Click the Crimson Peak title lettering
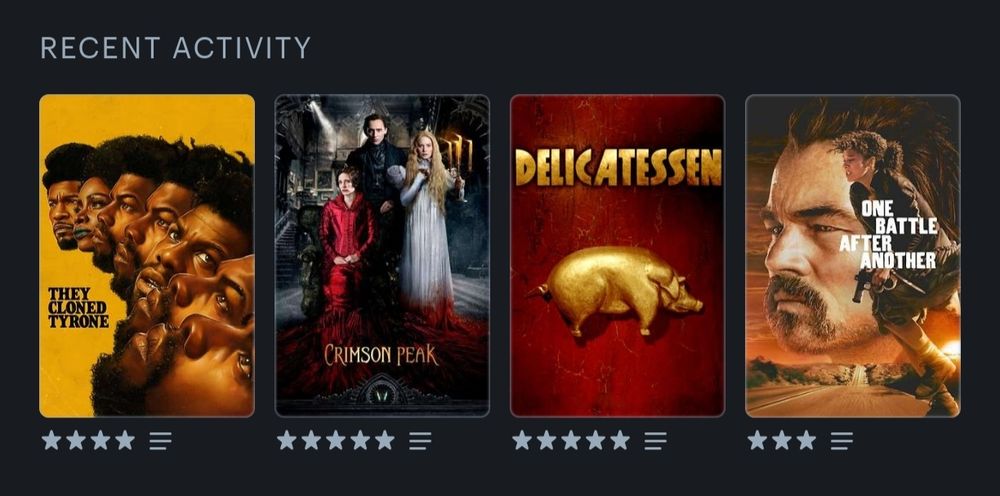The width and height of the screenshot is (1000, 496). tap(381, 354)
